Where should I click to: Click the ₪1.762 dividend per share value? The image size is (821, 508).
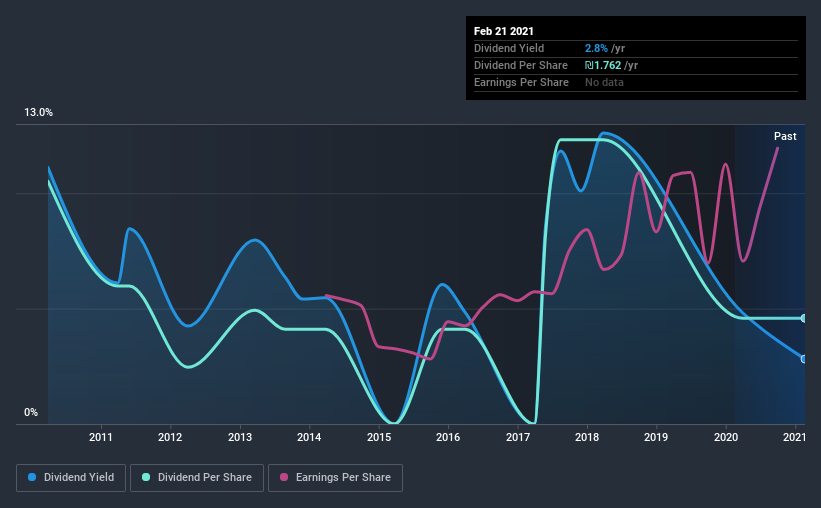(x=603, y=65)
